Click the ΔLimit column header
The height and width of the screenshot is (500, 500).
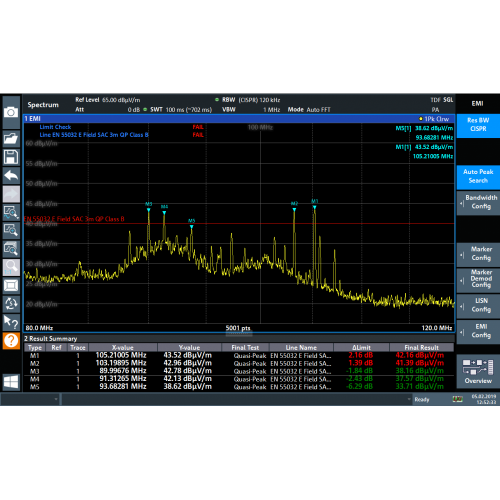361,347
